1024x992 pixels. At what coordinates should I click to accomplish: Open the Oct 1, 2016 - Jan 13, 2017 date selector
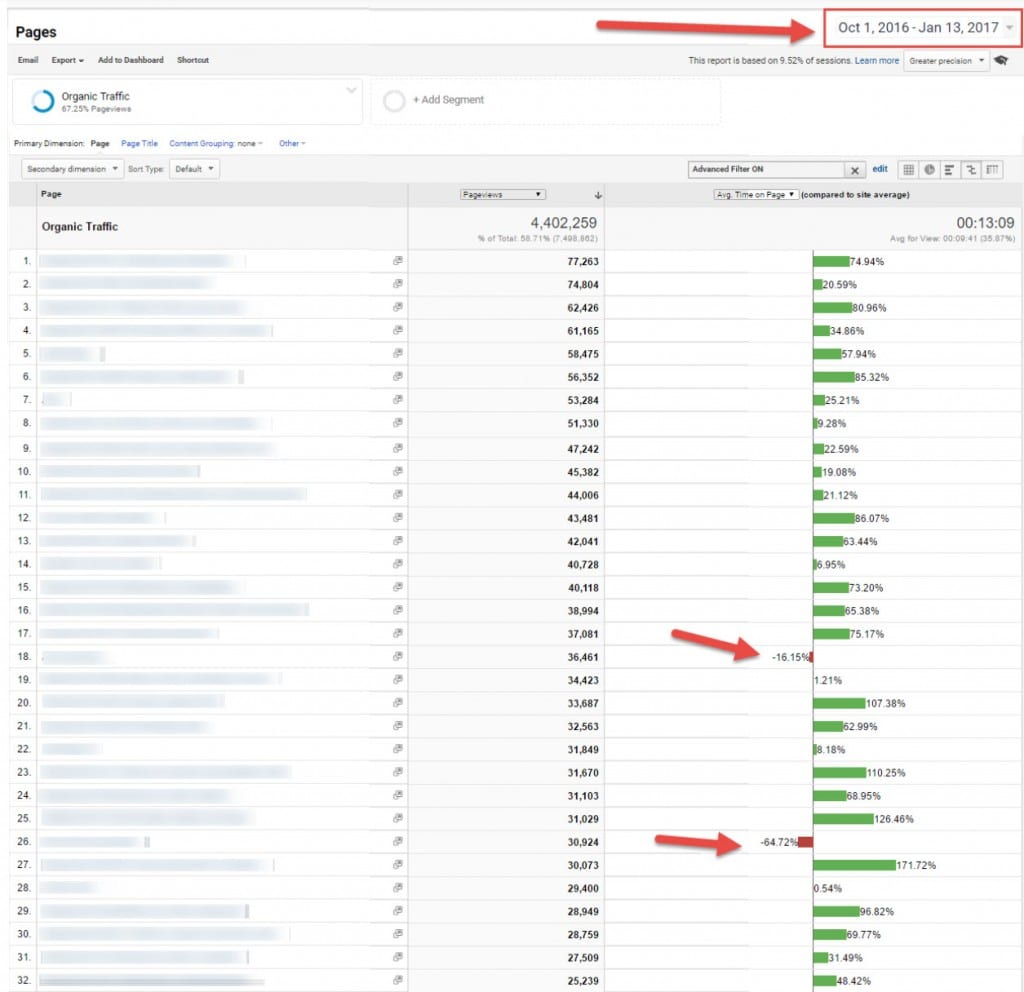tap(919, 27)
